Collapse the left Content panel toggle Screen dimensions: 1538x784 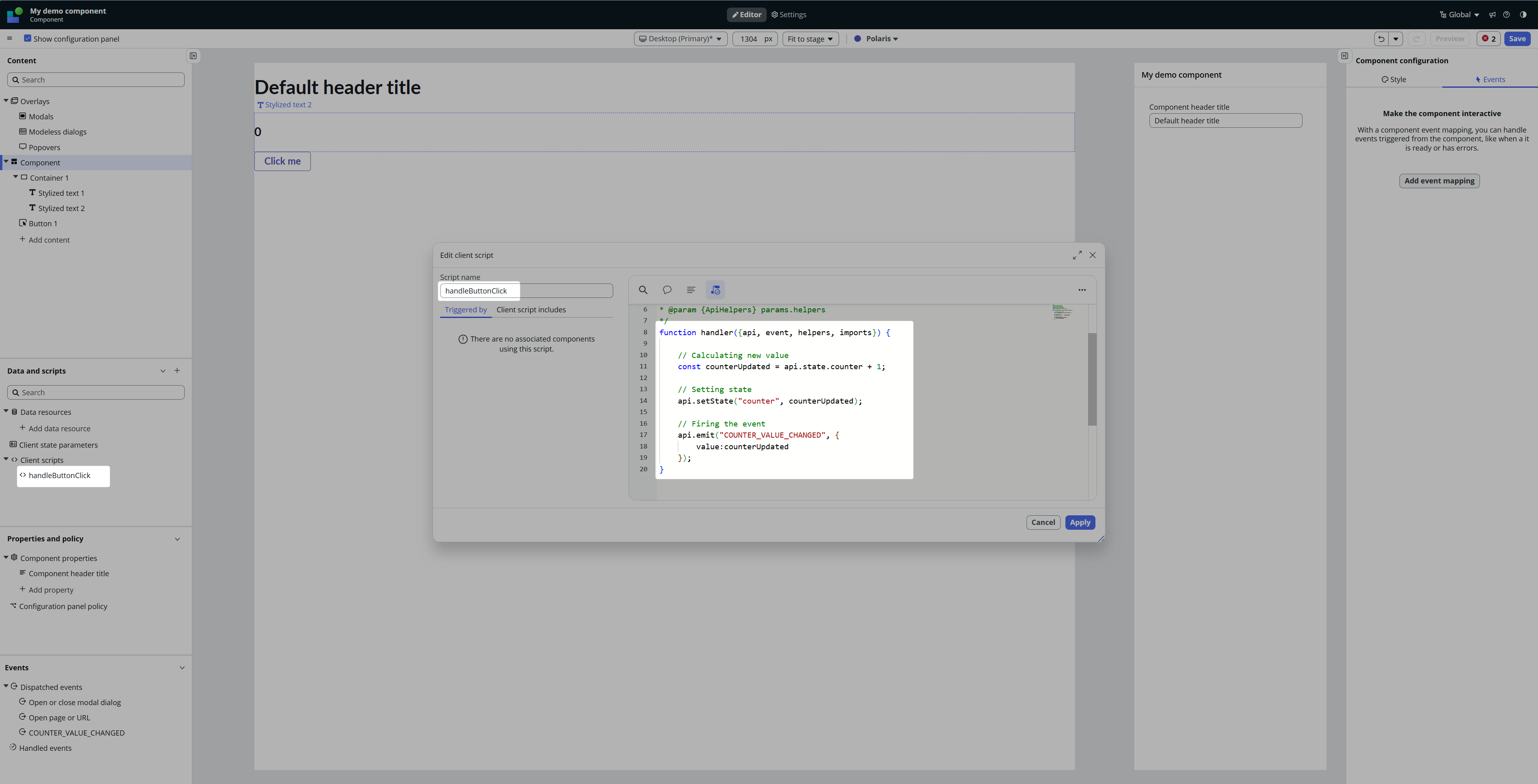(193, 56)
